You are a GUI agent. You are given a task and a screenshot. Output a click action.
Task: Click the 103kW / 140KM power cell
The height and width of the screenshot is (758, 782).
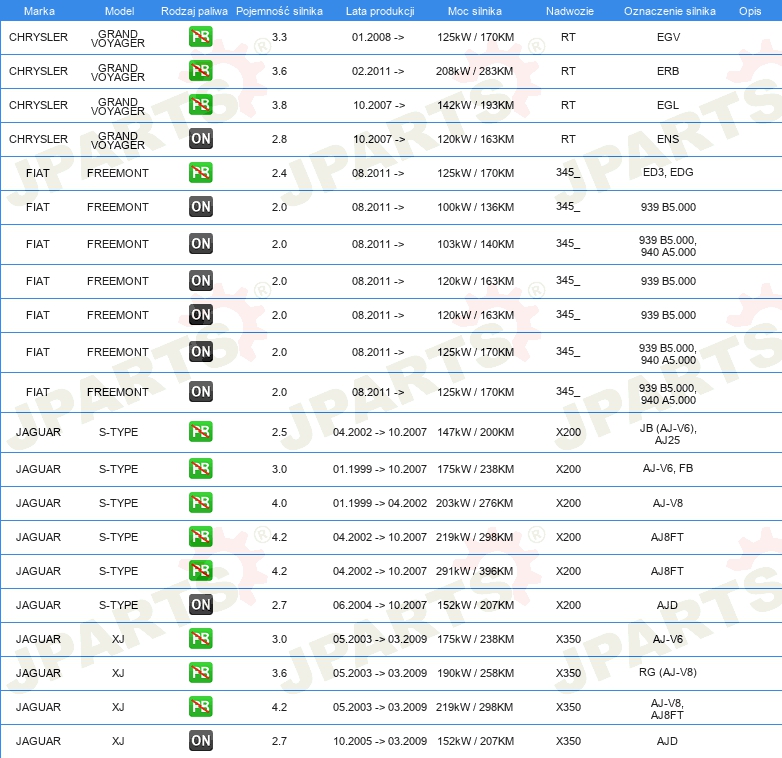pyautogui.click(x=475, y=244)
